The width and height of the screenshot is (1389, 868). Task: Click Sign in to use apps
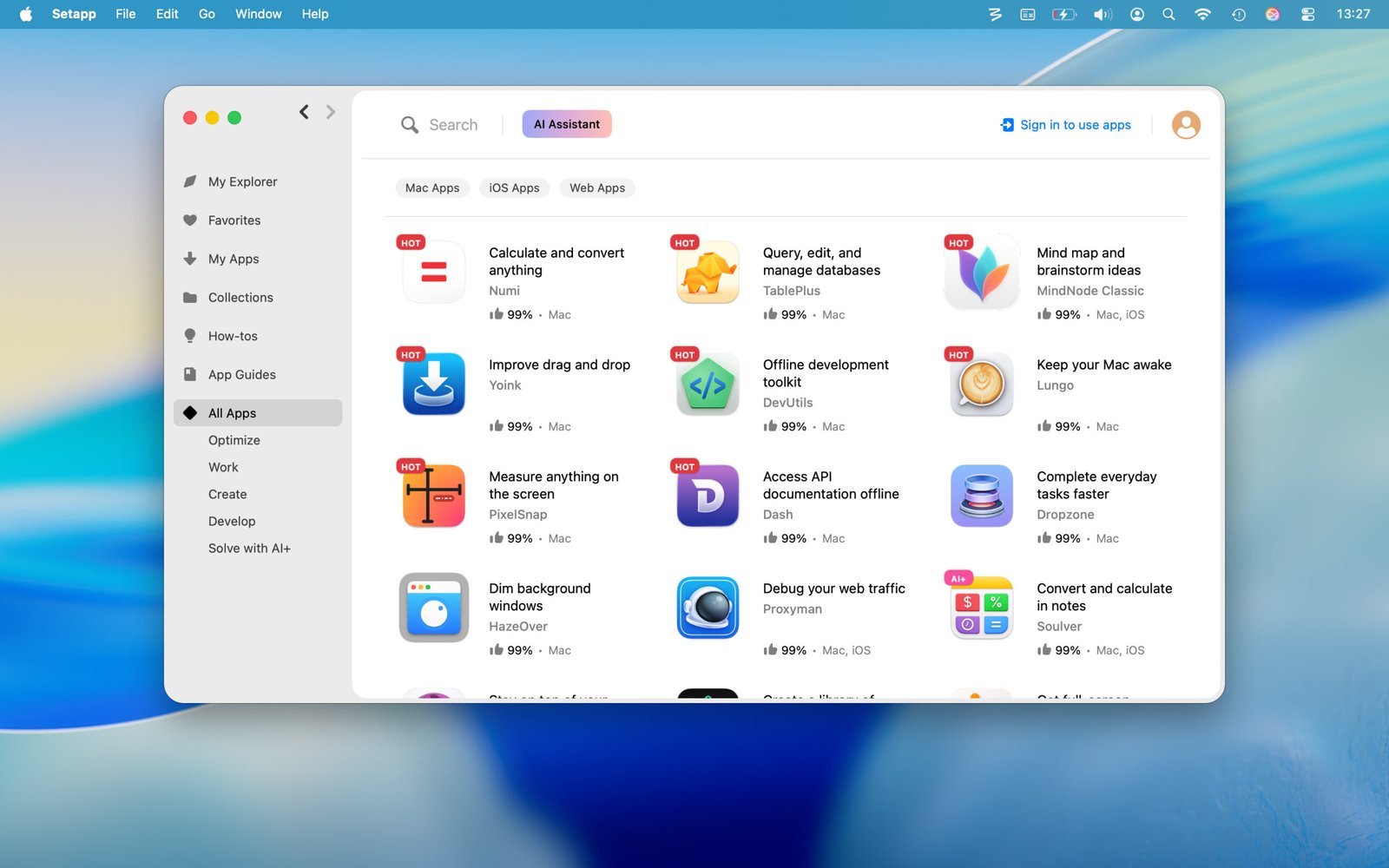tap(1066, 125)
